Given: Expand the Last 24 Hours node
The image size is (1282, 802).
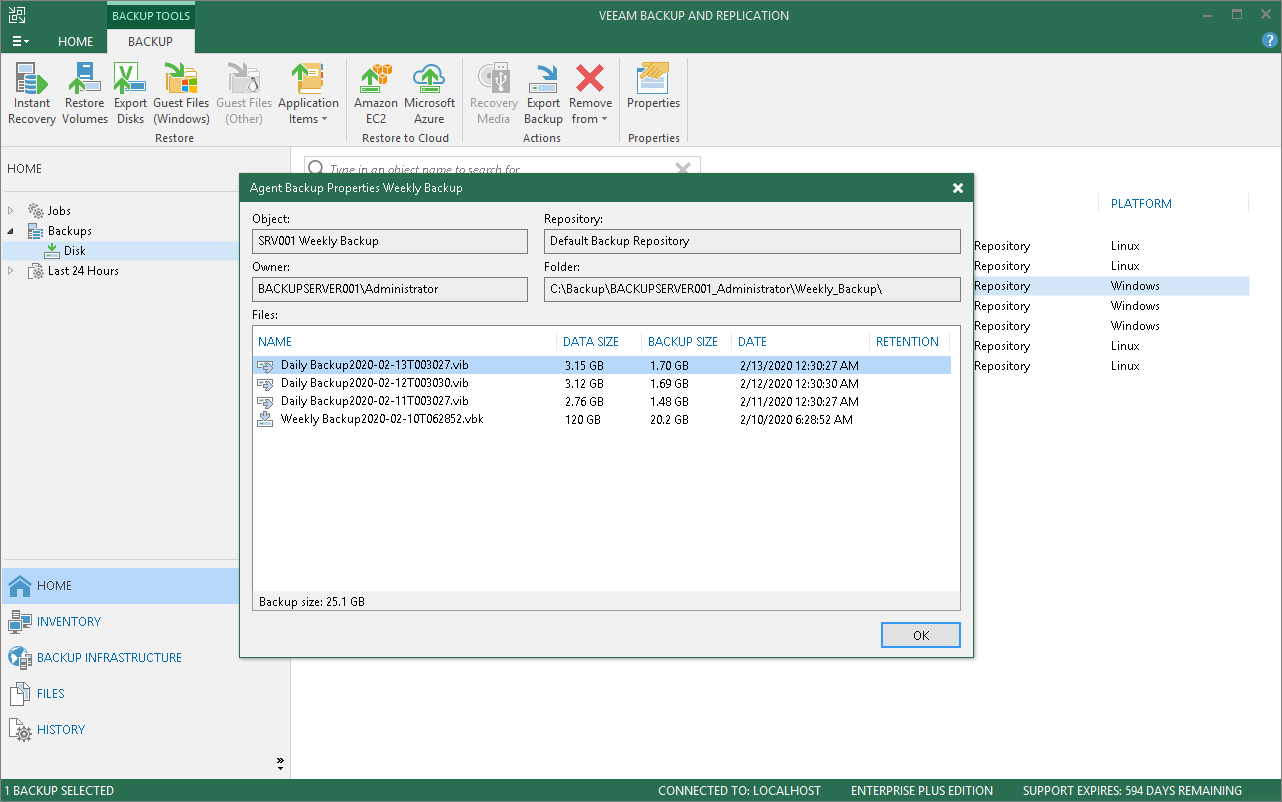Looking at the screenshot, I should (x=11, y=271).
